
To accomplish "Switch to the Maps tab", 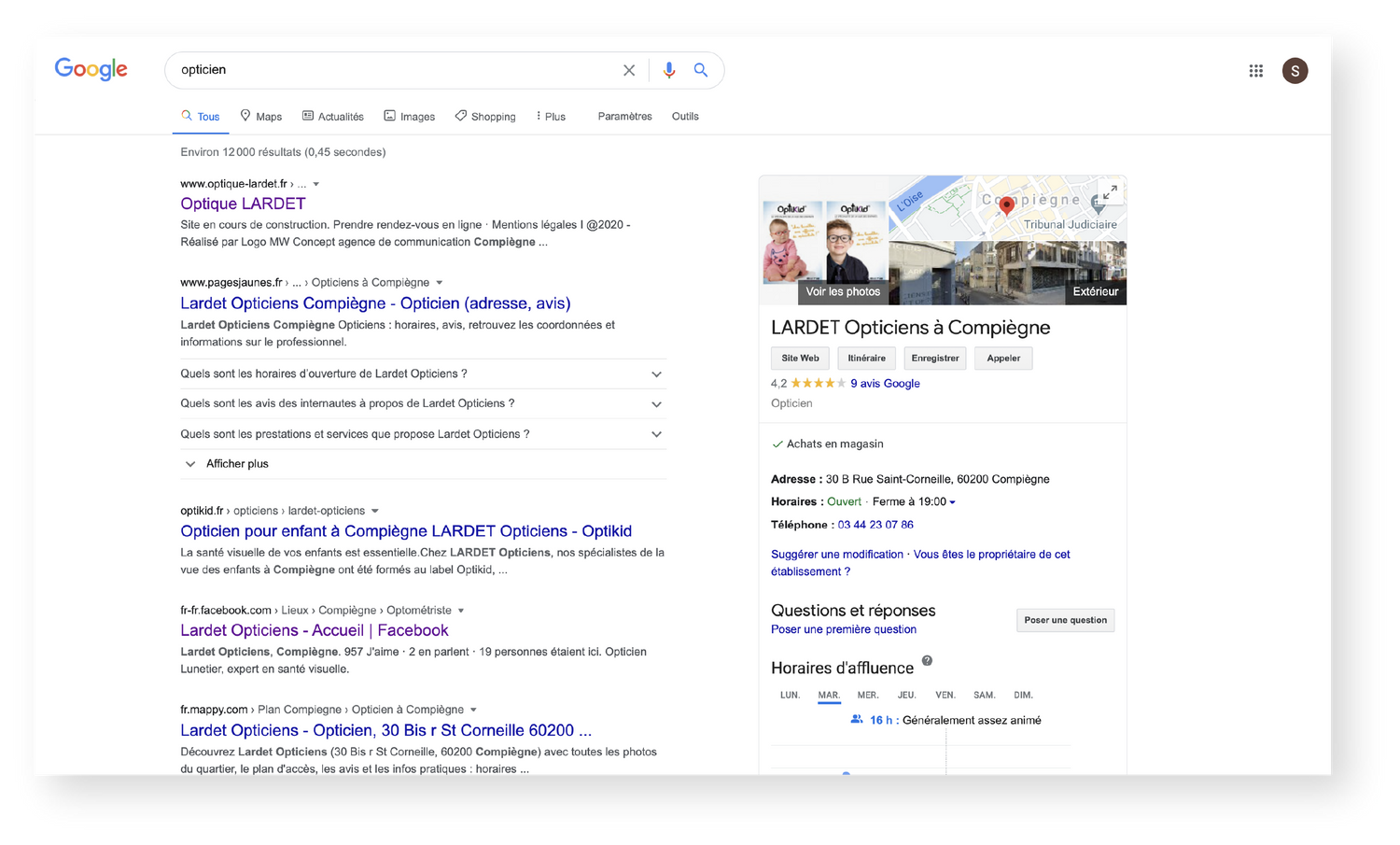I will coord(261,117).
